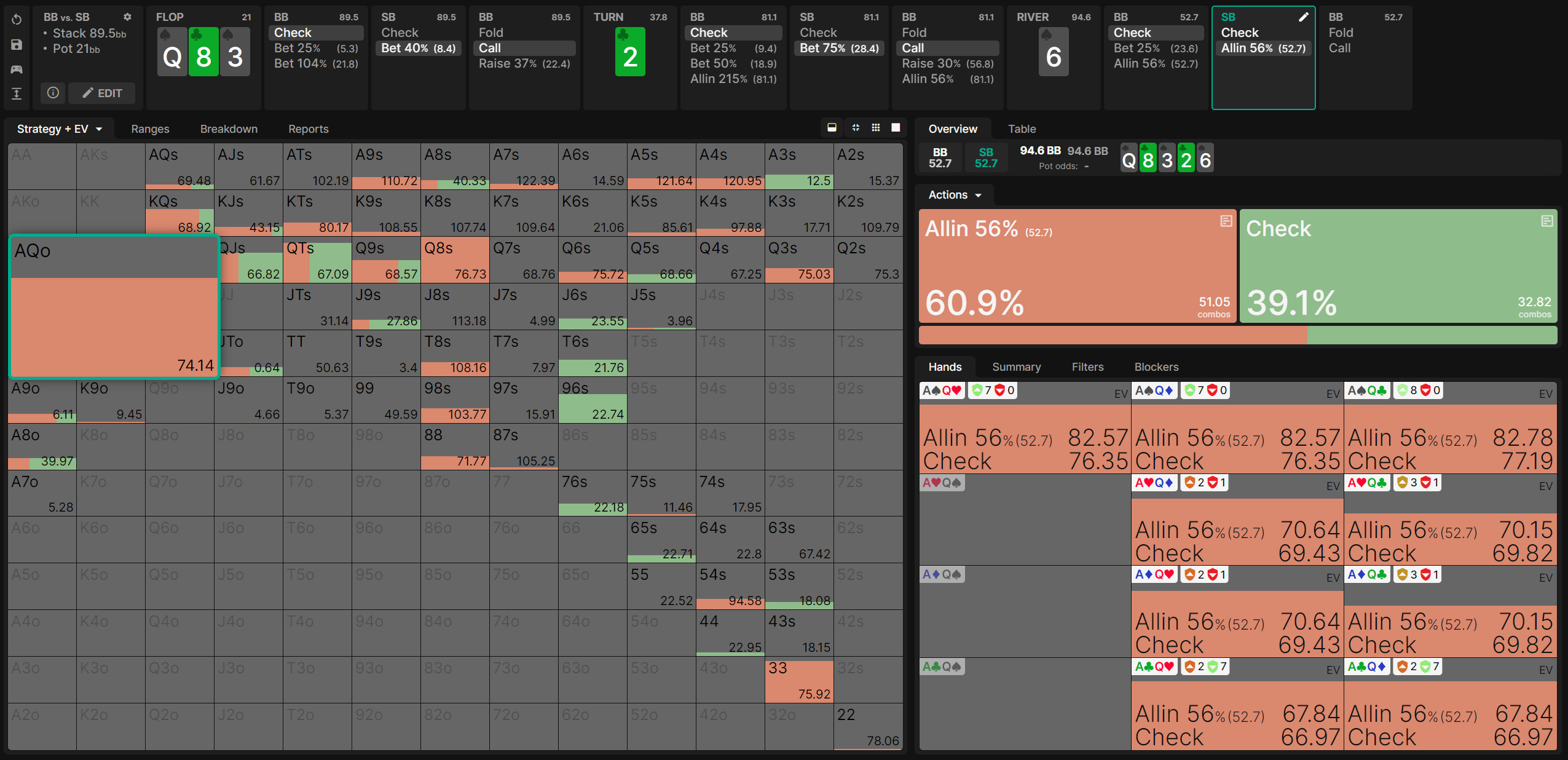Open BB vs. SB settings gear

pyautogui.click(x=127, y=17)
